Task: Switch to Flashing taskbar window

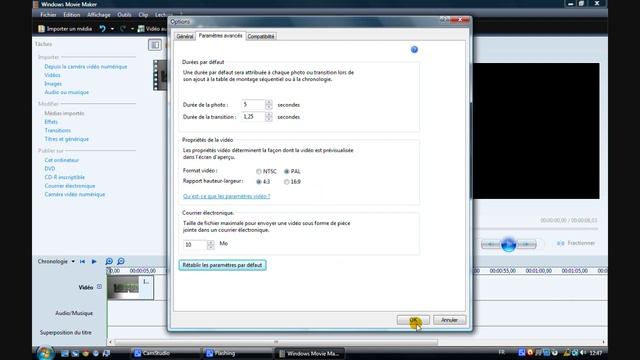Action: point(237,353)
